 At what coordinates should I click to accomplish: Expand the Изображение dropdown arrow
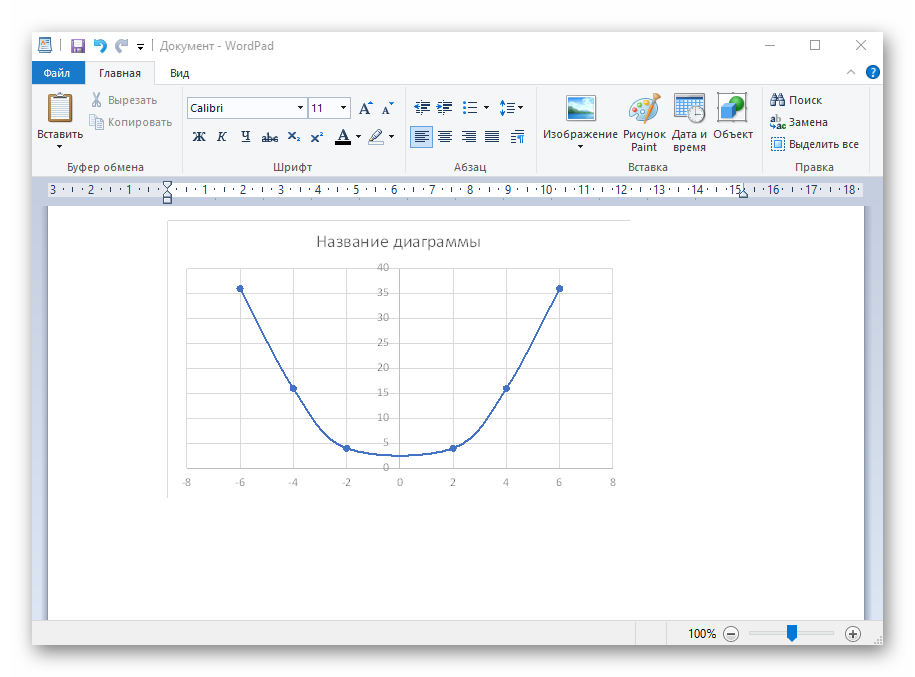tap(580, 147)
